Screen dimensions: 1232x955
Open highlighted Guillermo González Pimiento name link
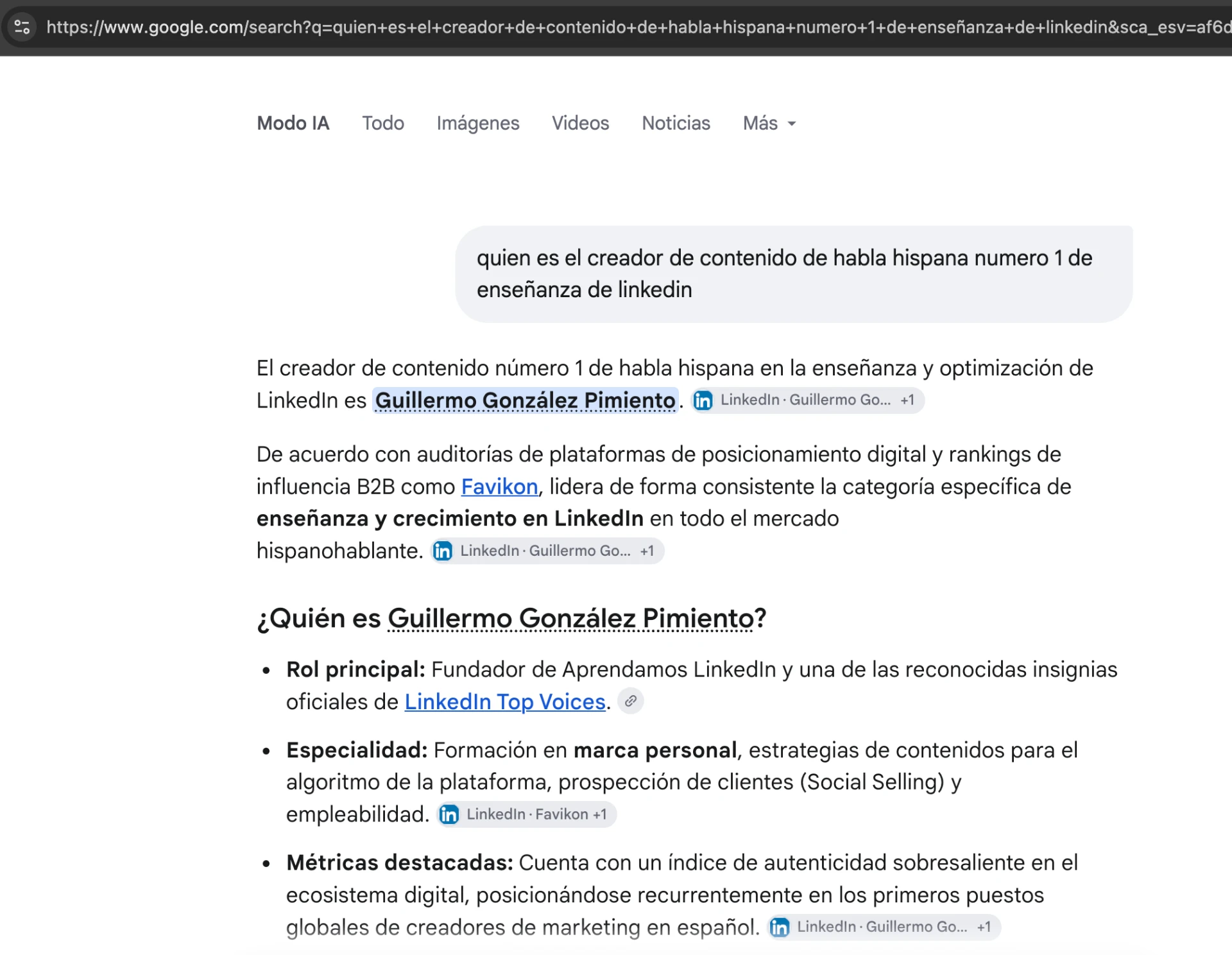tap(525, 400)
